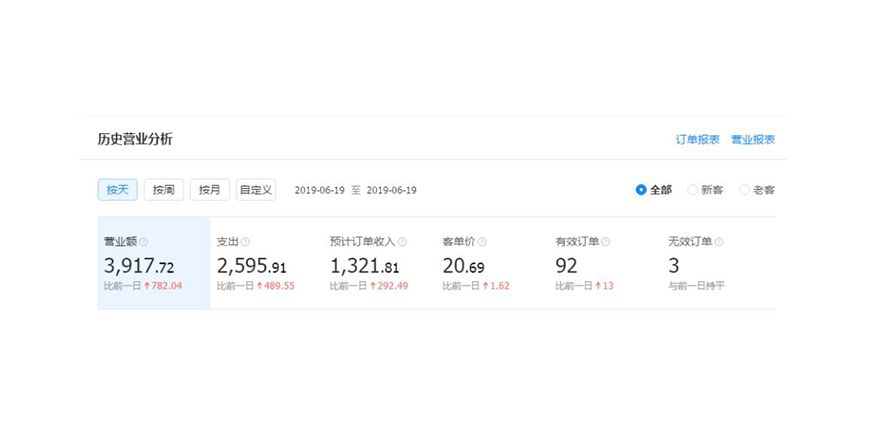Click the 489.55 change figure
Image resolution: width=869 pixels, height=431 pixels.
(x=279, y=286)
